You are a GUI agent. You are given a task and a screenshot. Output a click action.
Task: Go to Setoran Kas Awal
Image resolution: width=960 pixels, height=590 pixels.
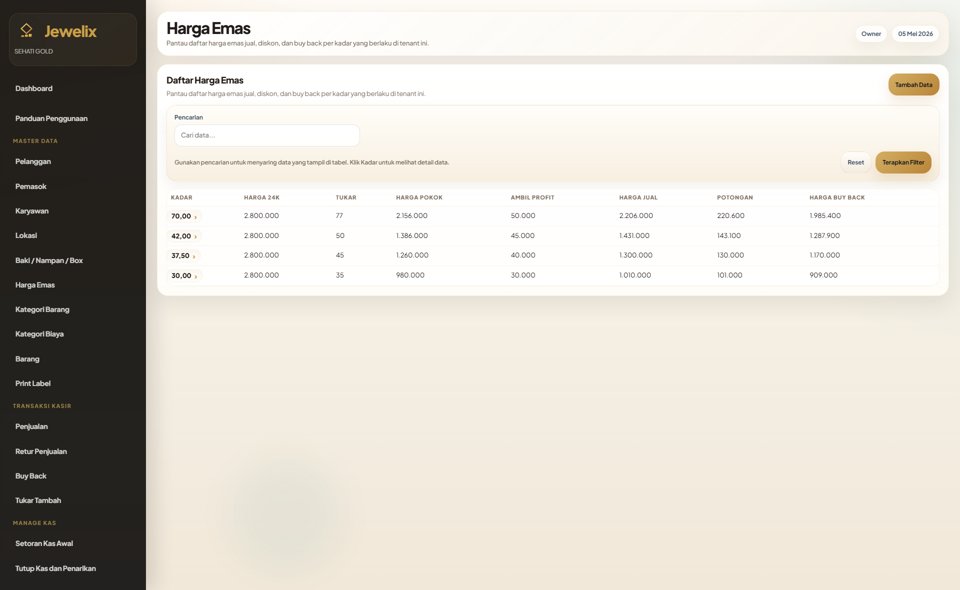click(44, 543)
